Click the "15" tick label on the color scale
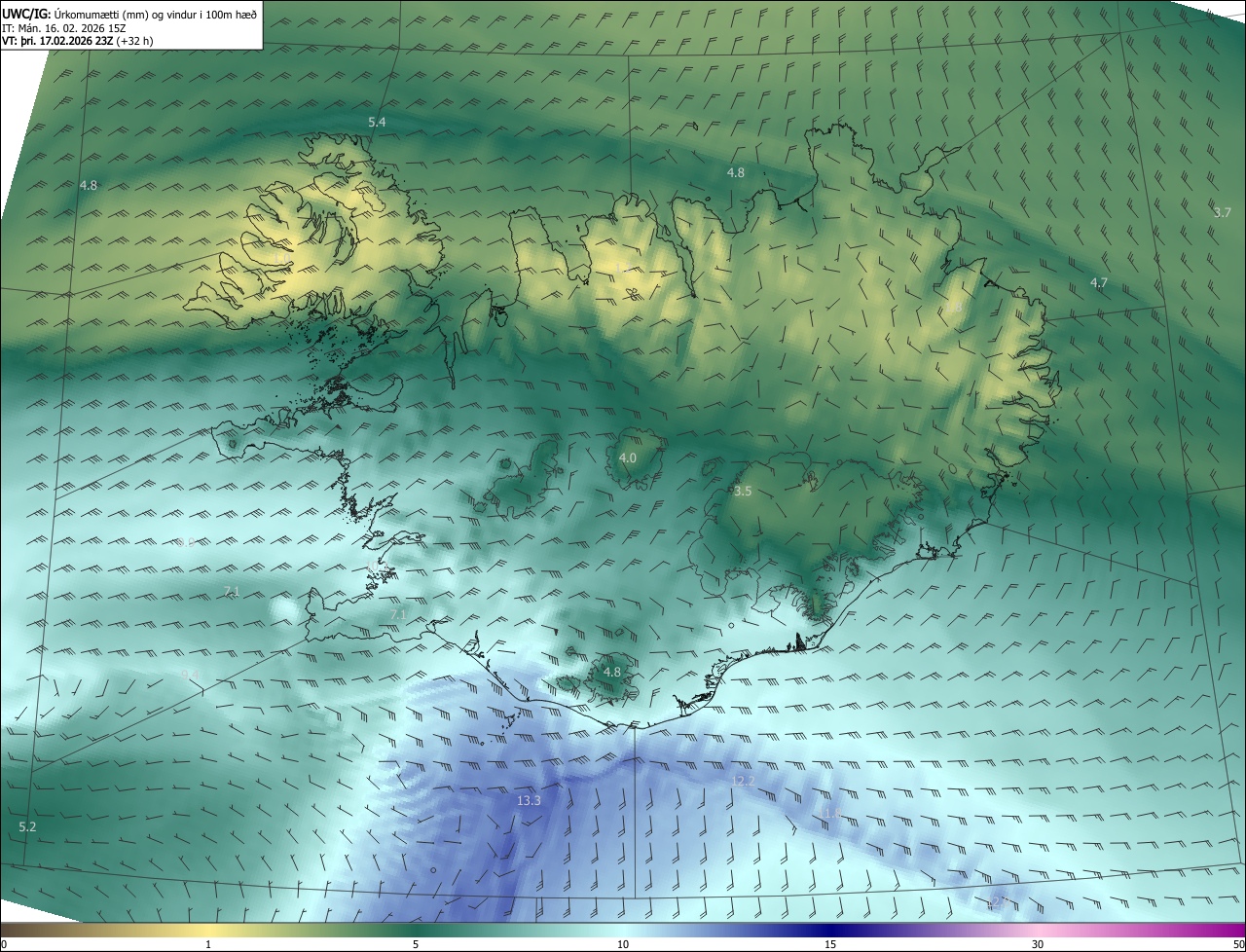The height and width of the screenshot is (952, 1246). pos(830,944)
